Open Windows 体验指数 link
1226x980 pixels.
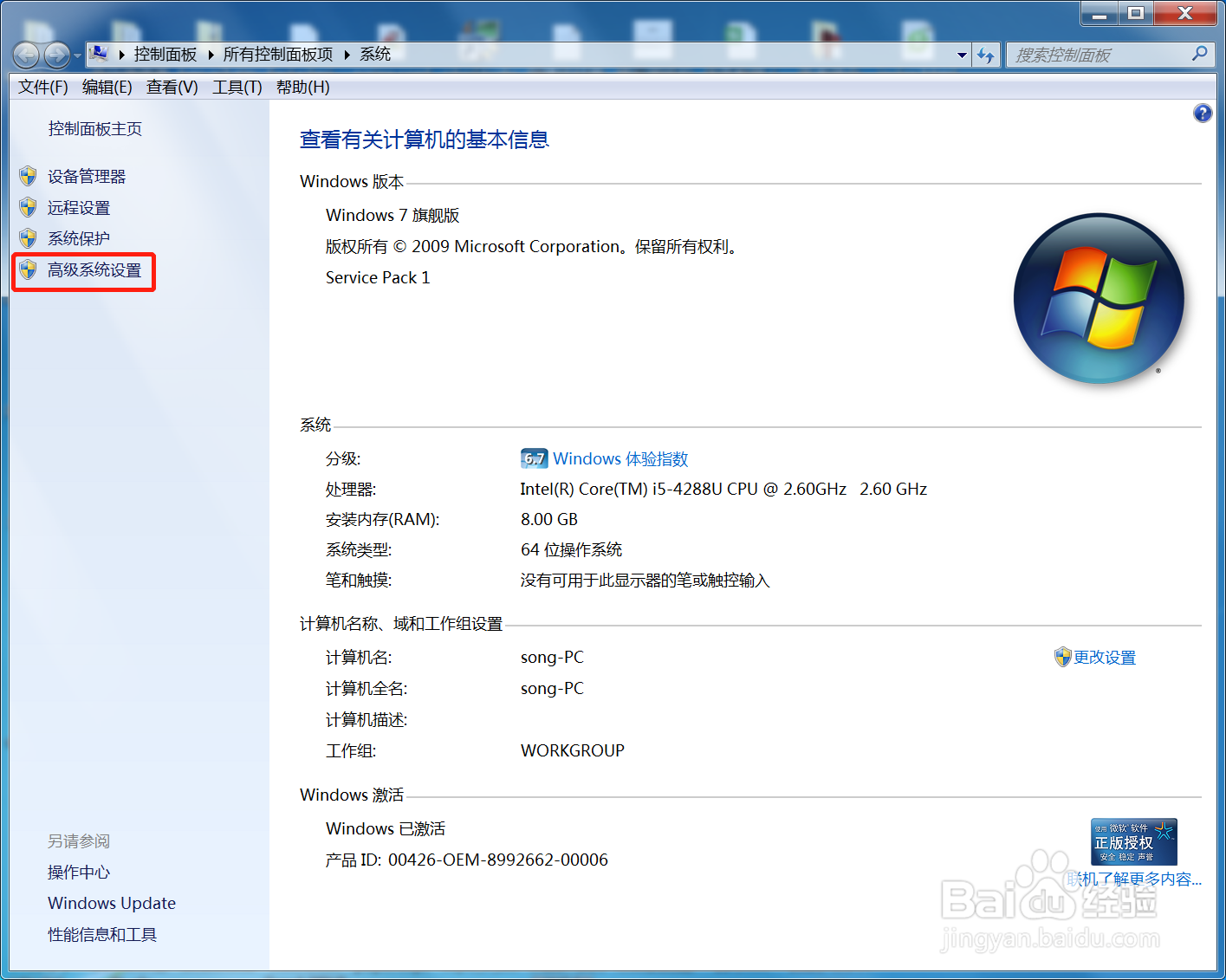coord(620,459)
